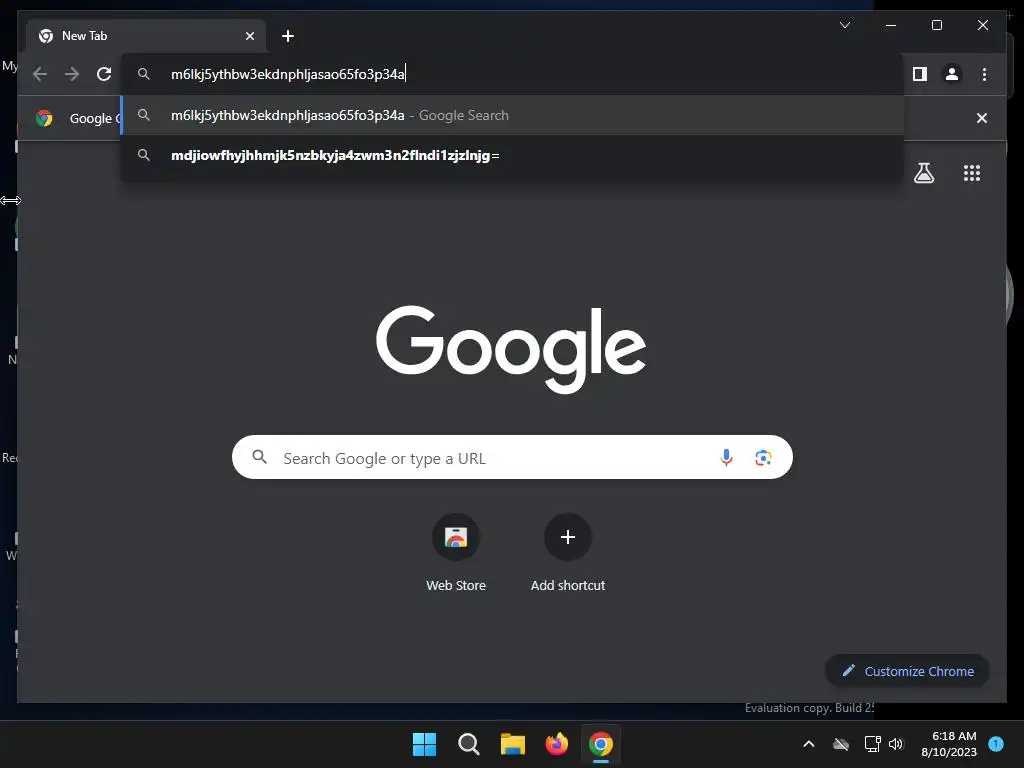
Task: Open Windows taskbar search
Action: click(468, 744)
